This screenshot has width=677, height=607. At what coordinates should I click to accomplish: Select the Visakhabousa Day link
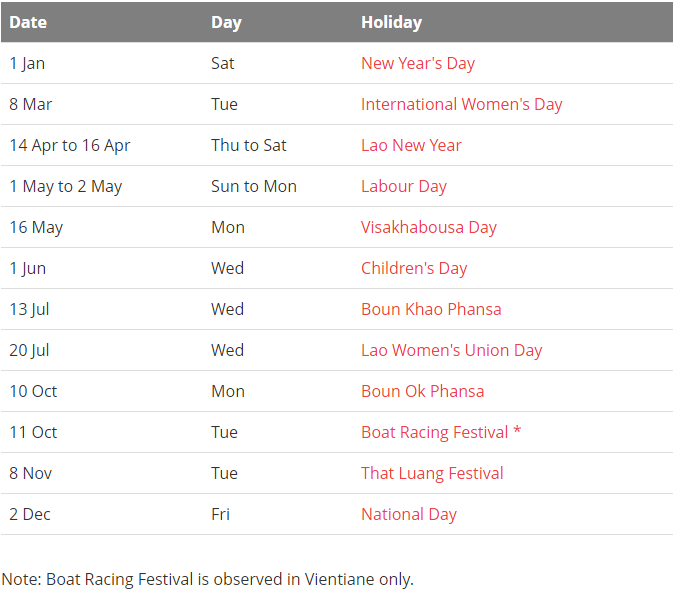(x=429, y=228)
